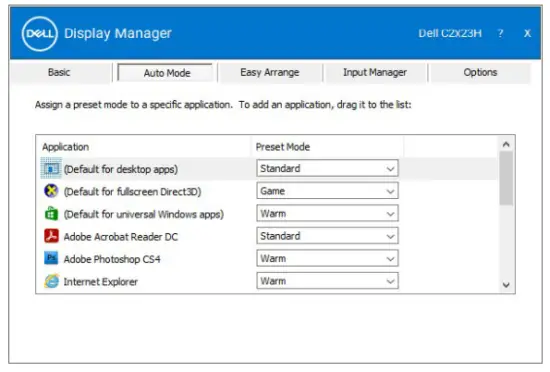The height and width of the screenshot is (372, 550).
Task: Select the "Adobe Acrobat Reader DC" row text
Action: [121, 237]
